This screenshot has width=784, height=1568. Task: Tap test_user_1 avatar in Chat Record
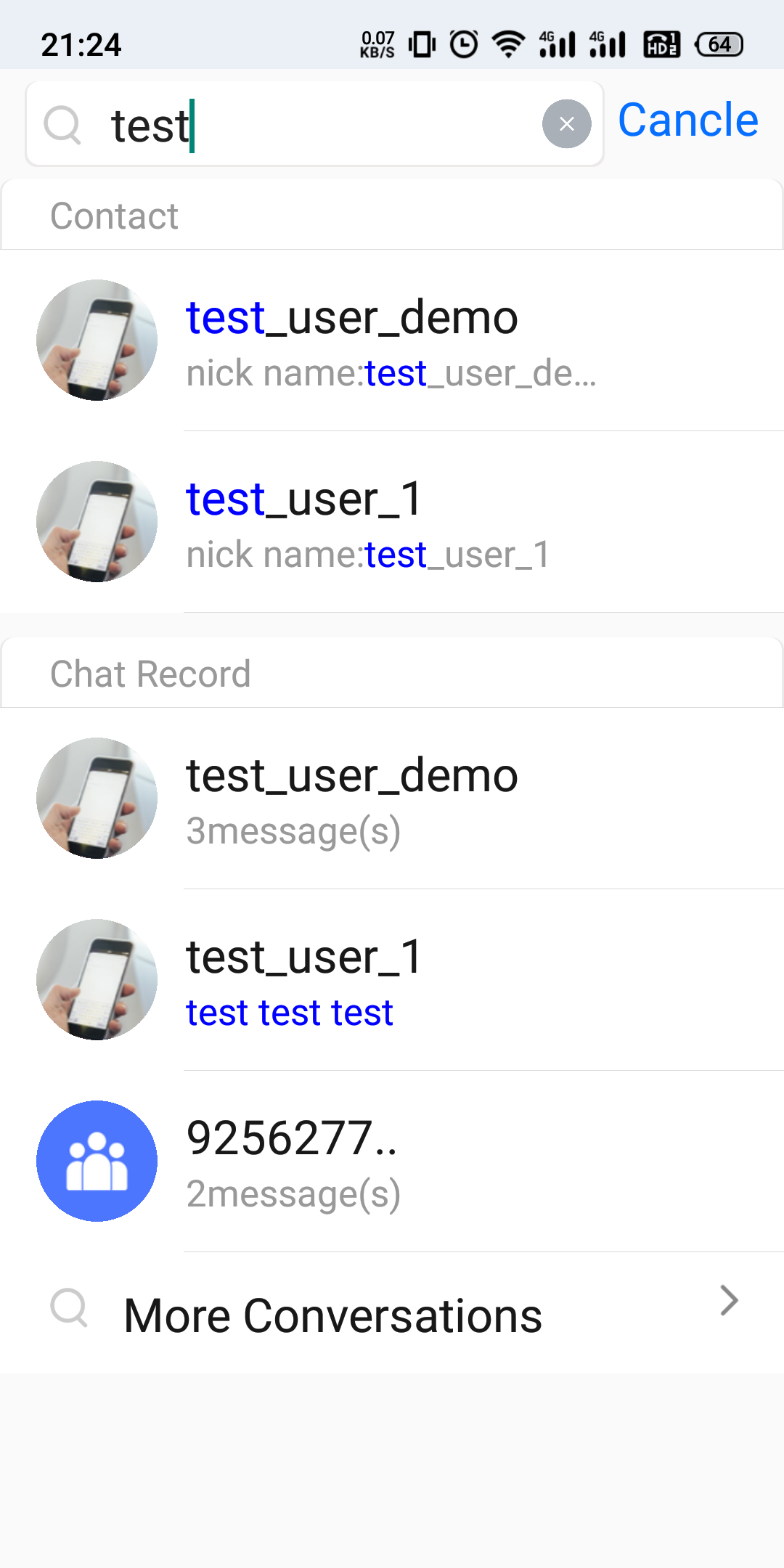pos(97,979)
